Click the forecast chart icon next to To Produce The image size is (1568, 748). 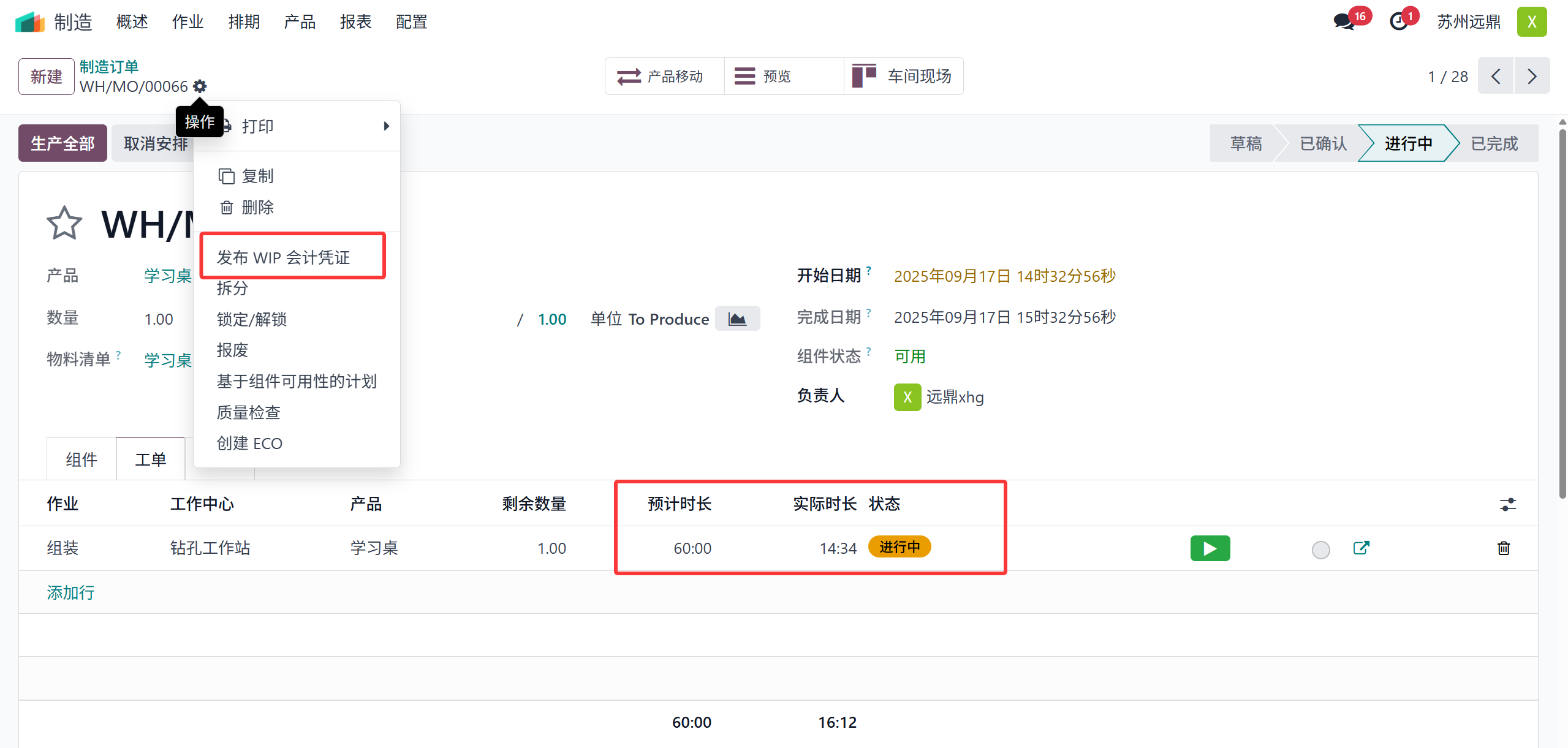tap(737, 319)
